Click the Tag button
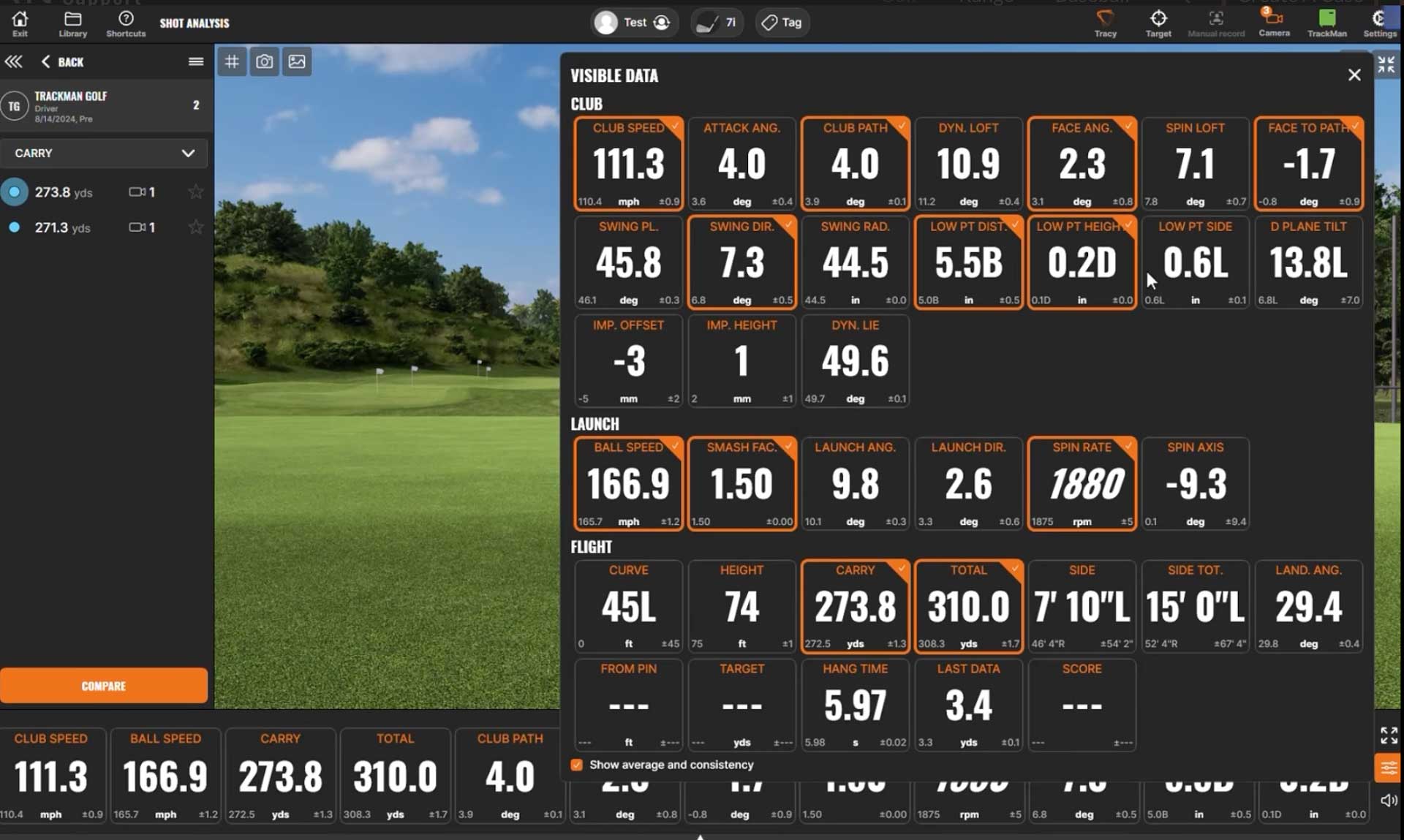1404x840 pixels. tap(782, 23)
